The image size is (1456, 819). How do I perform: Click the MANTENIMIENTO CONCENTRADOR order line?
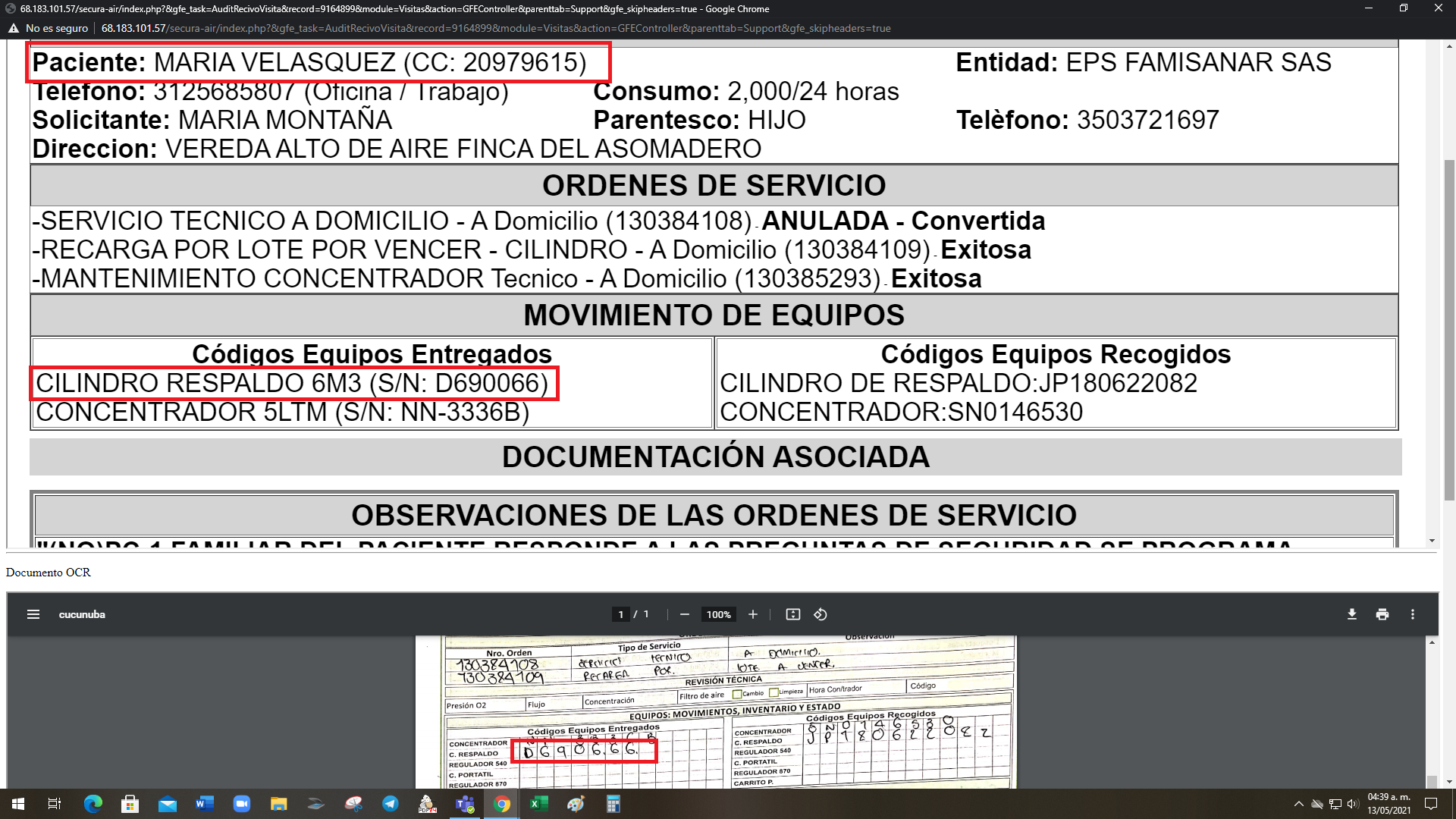pyautogui.click(x=507, y=278)
